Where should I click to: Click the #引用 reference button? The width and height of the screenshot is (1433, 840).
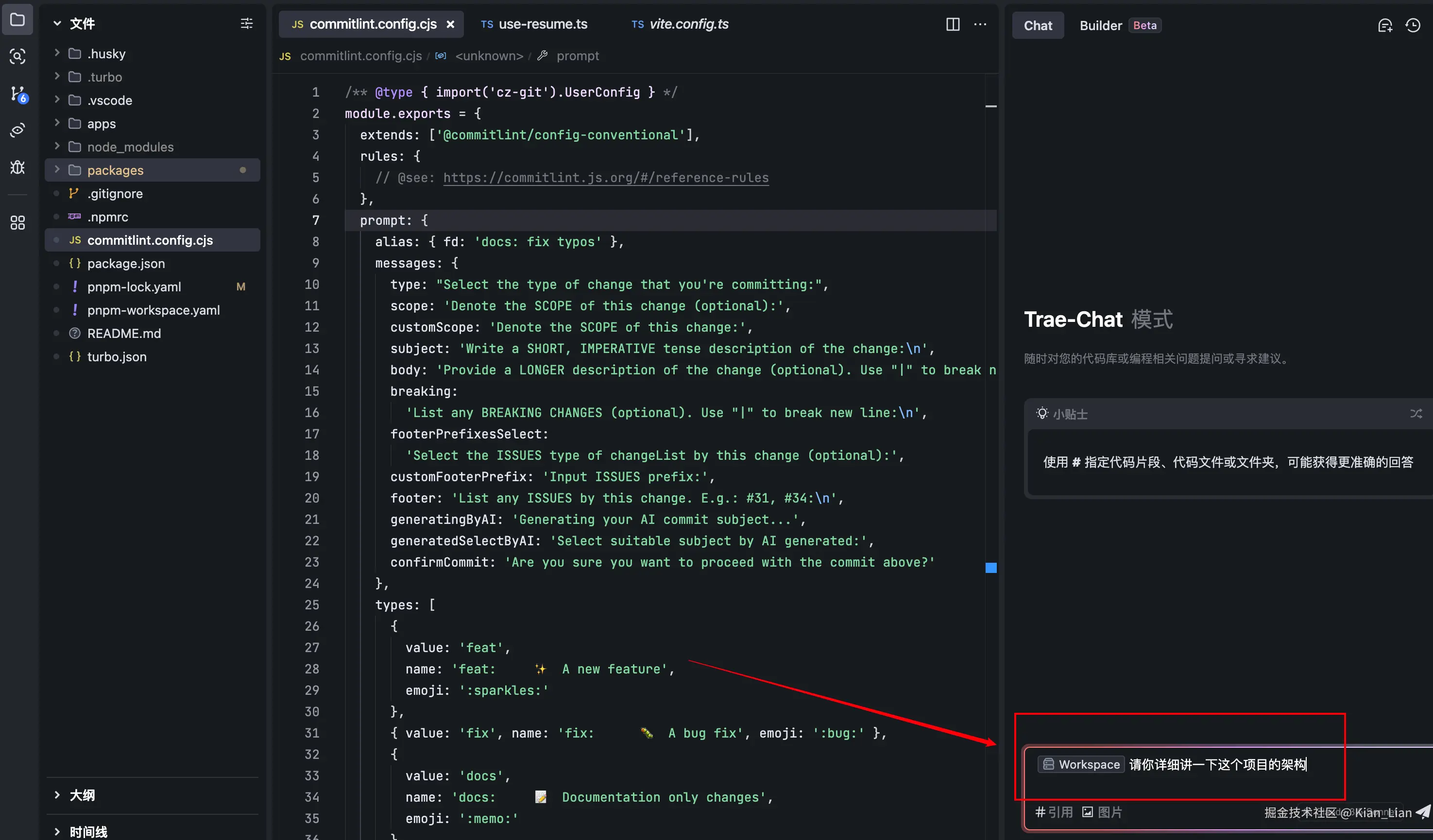coord(1054,812)
